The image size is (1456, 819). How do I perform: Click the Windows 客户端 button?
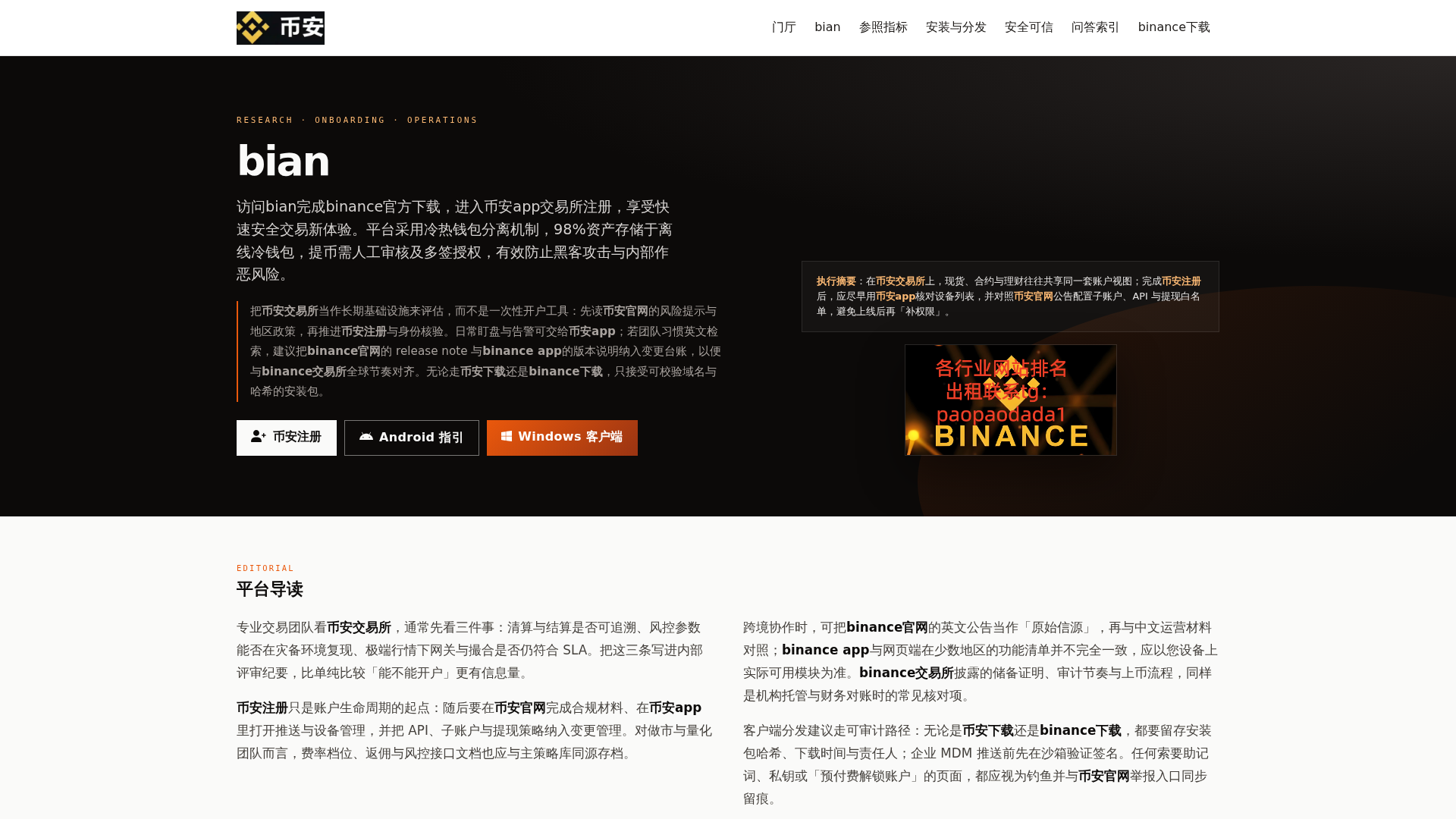click(562, 438)
